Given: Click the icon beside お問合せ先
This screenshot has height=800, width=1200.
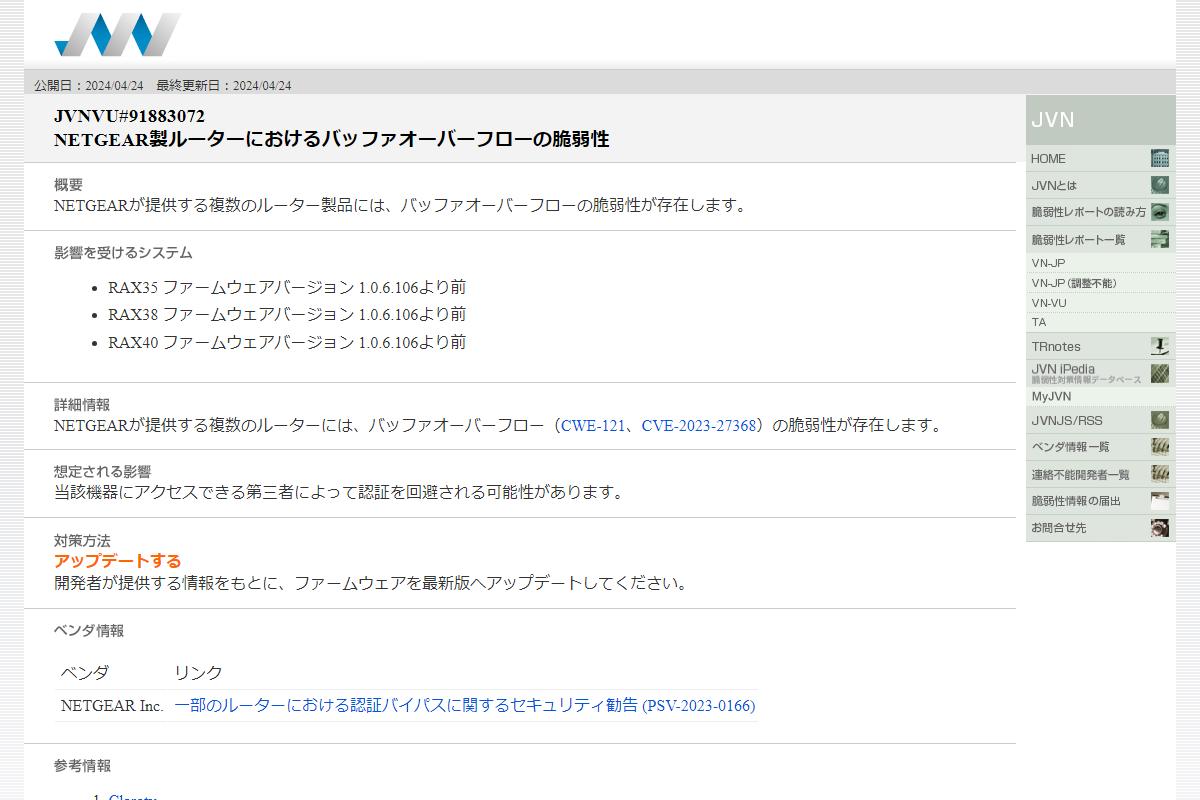Looking at the screenshot, I should click(x=1159, y=527).
